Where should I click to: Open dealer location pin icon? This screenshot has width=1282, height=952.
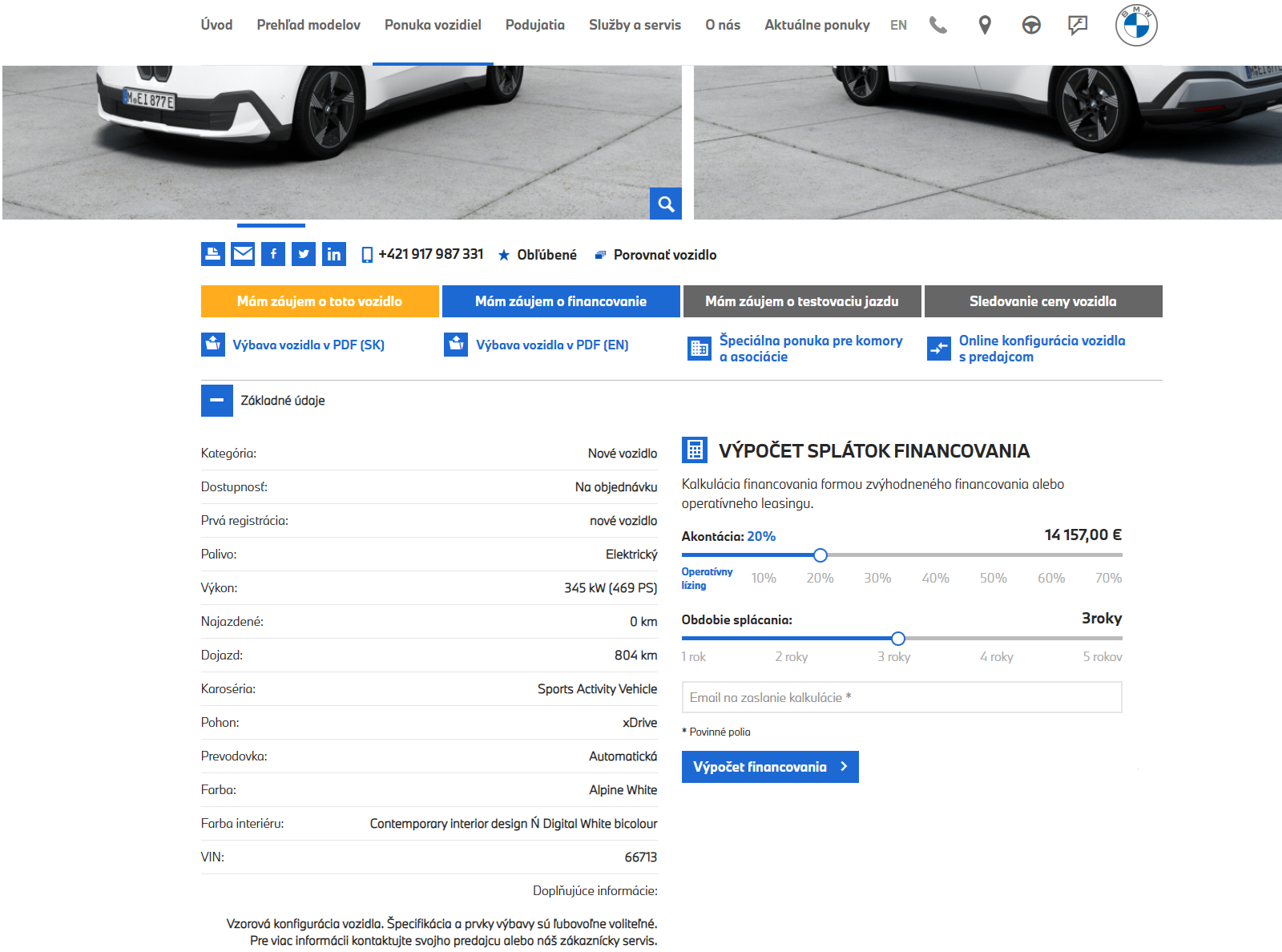pos(985,25)
